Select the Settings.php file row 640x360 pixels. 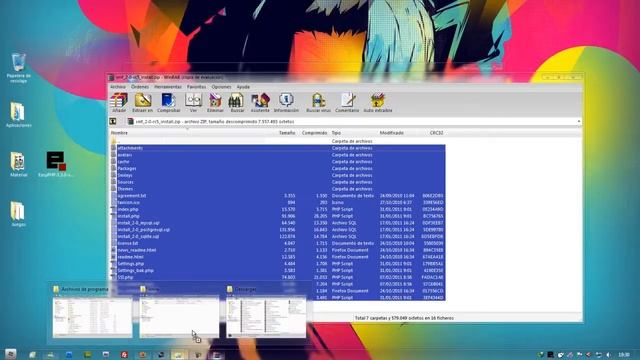tap(278, 264)
